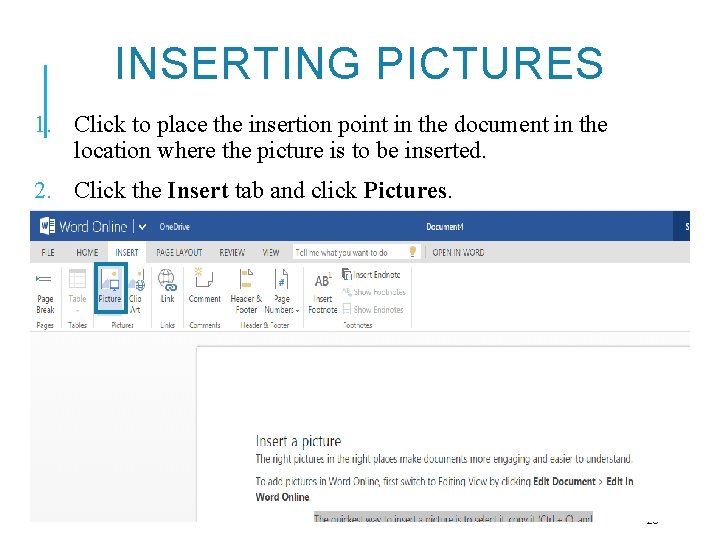Insert a Page Break

click(45, 292)
